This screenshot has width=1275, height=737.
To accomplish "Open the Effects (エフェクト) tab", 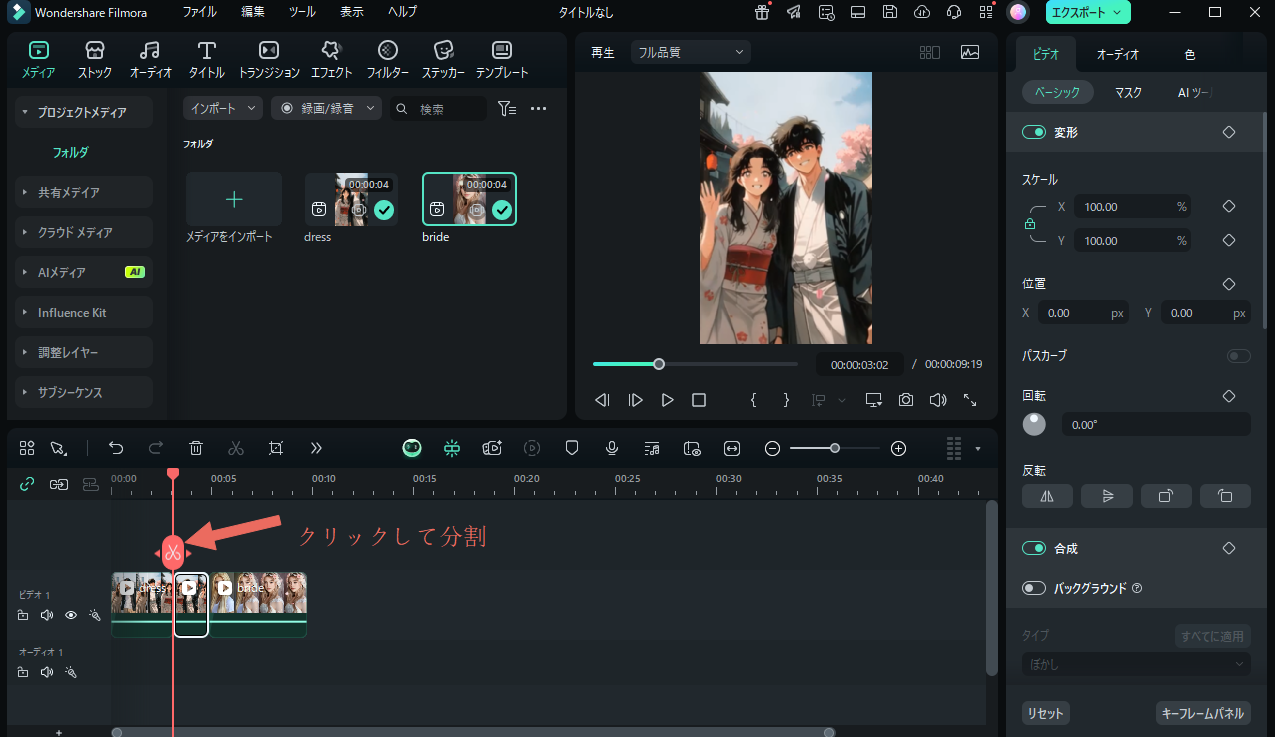I will (x=331, y=60).
